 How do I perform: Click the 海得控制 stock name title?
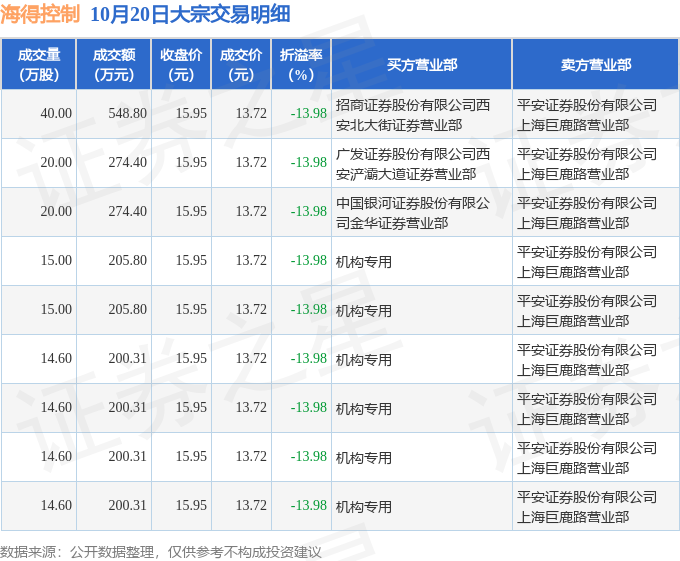click(x=41, y=14)
